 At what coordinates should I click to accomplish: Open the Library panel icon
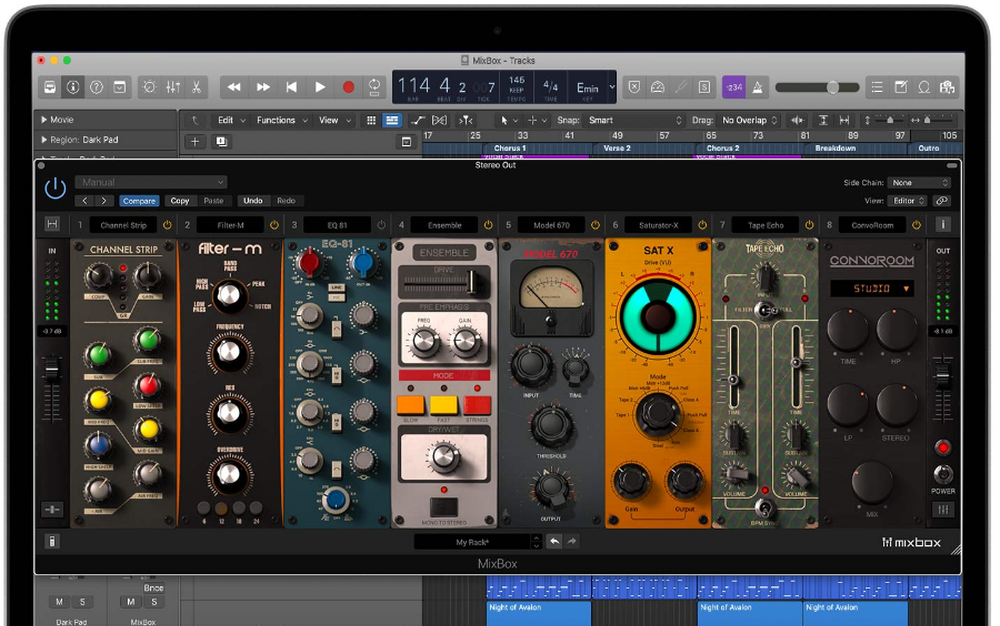point(50,87)
